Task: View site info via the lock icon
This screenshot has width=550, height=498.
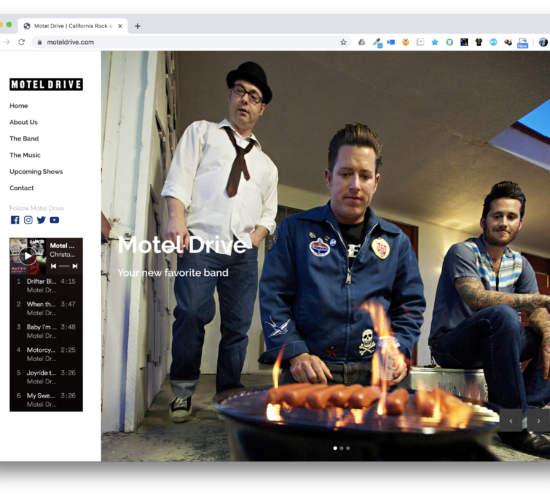Action: coord(40,42)
